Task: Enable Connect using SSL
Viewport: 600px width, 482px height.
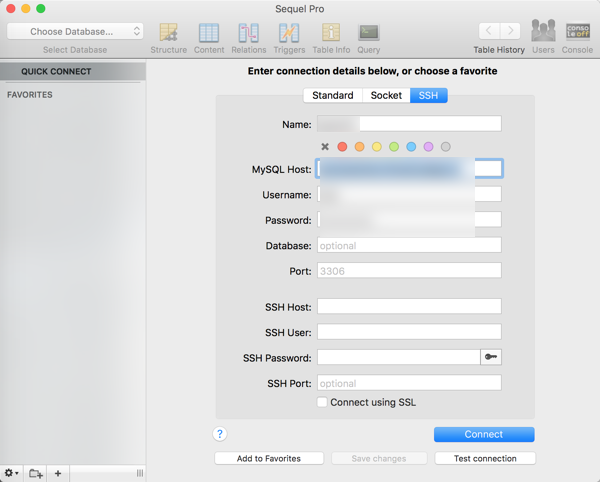Action: (322, 402)
